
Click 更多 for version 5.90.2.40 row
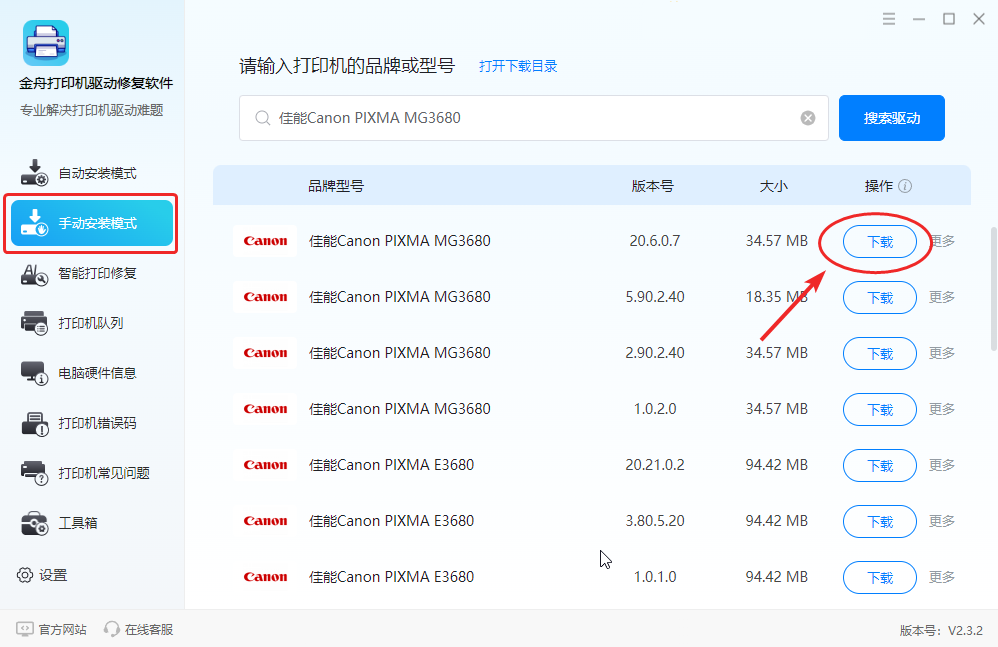[942, 297]
